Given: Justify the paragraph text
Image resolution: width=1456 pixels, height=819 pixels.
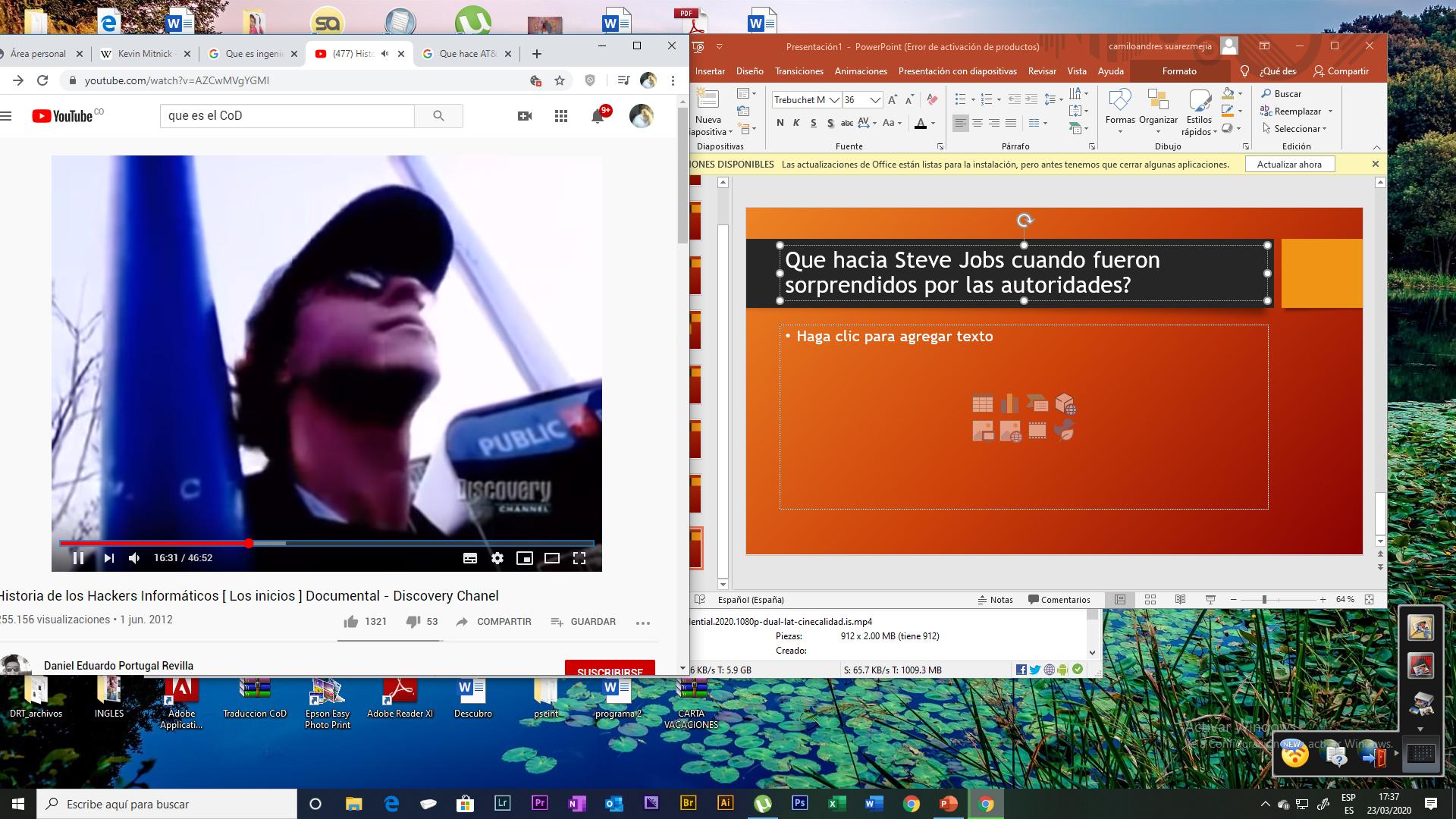Looking at the screenshot, I should pos(1010,123).
